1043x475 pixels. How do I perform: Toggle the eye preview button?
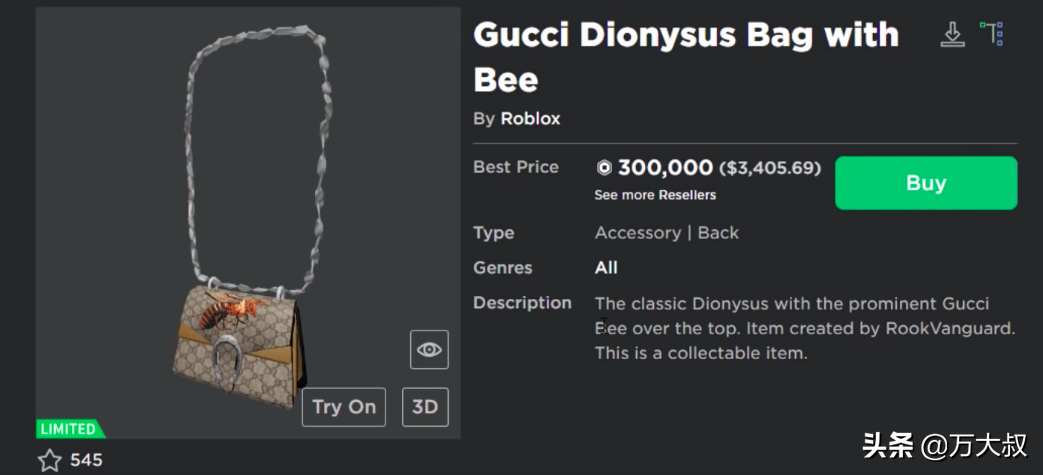(429, 349)
